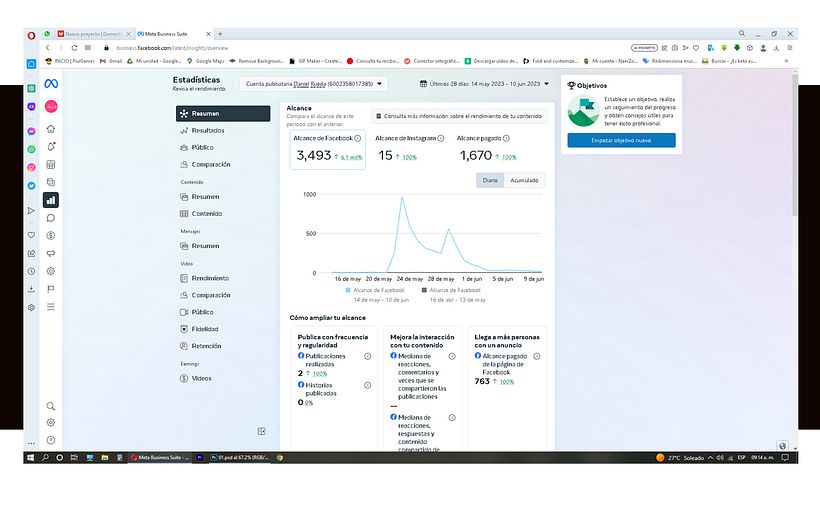This screenshot has height=513, width=820.
Task: Select the Alcance de Facebook metric card
Action: [327, 149]
